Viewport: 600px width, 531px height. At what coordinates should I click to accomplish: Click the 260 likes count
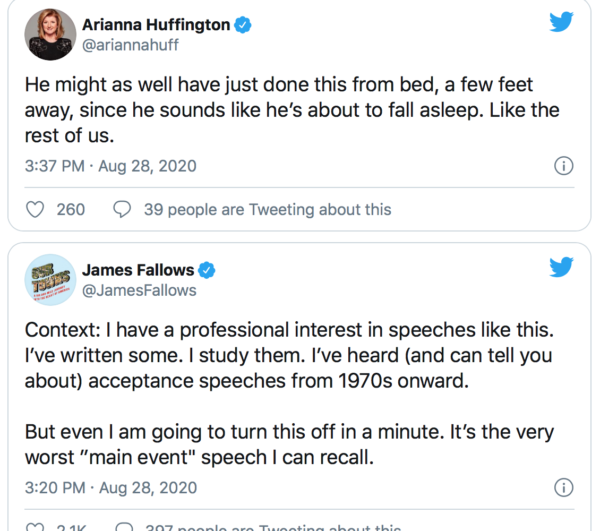pos(71,210)
